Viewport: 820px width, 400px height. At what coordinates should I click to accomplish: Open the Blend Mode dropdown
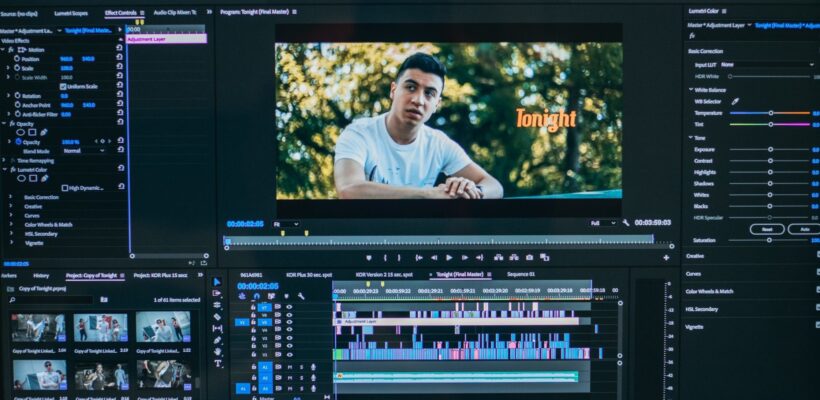84,151
